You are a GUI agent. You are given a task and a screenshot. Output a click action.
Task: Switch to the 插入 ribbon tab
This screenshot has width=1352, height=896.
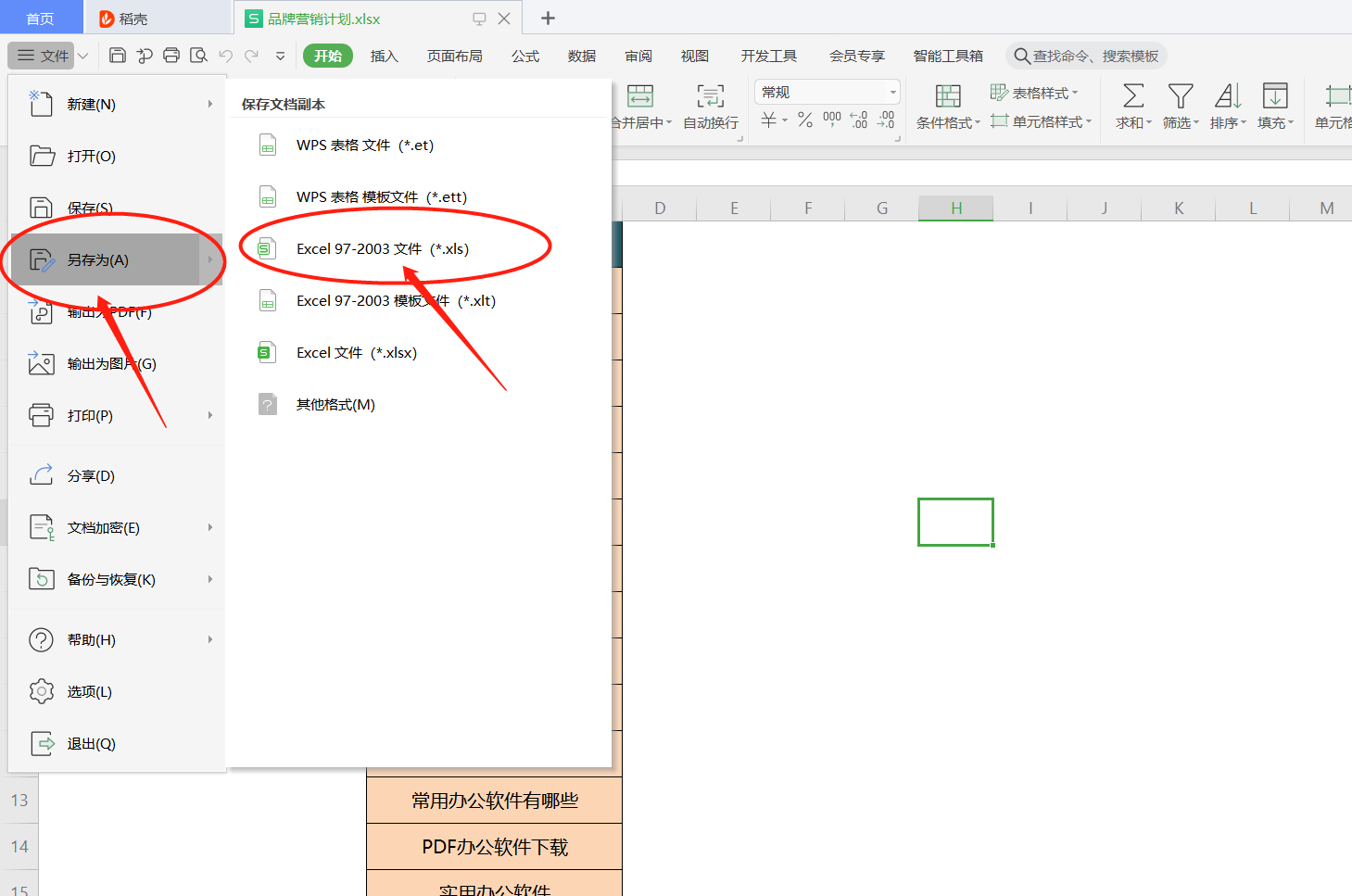(385, 56)
